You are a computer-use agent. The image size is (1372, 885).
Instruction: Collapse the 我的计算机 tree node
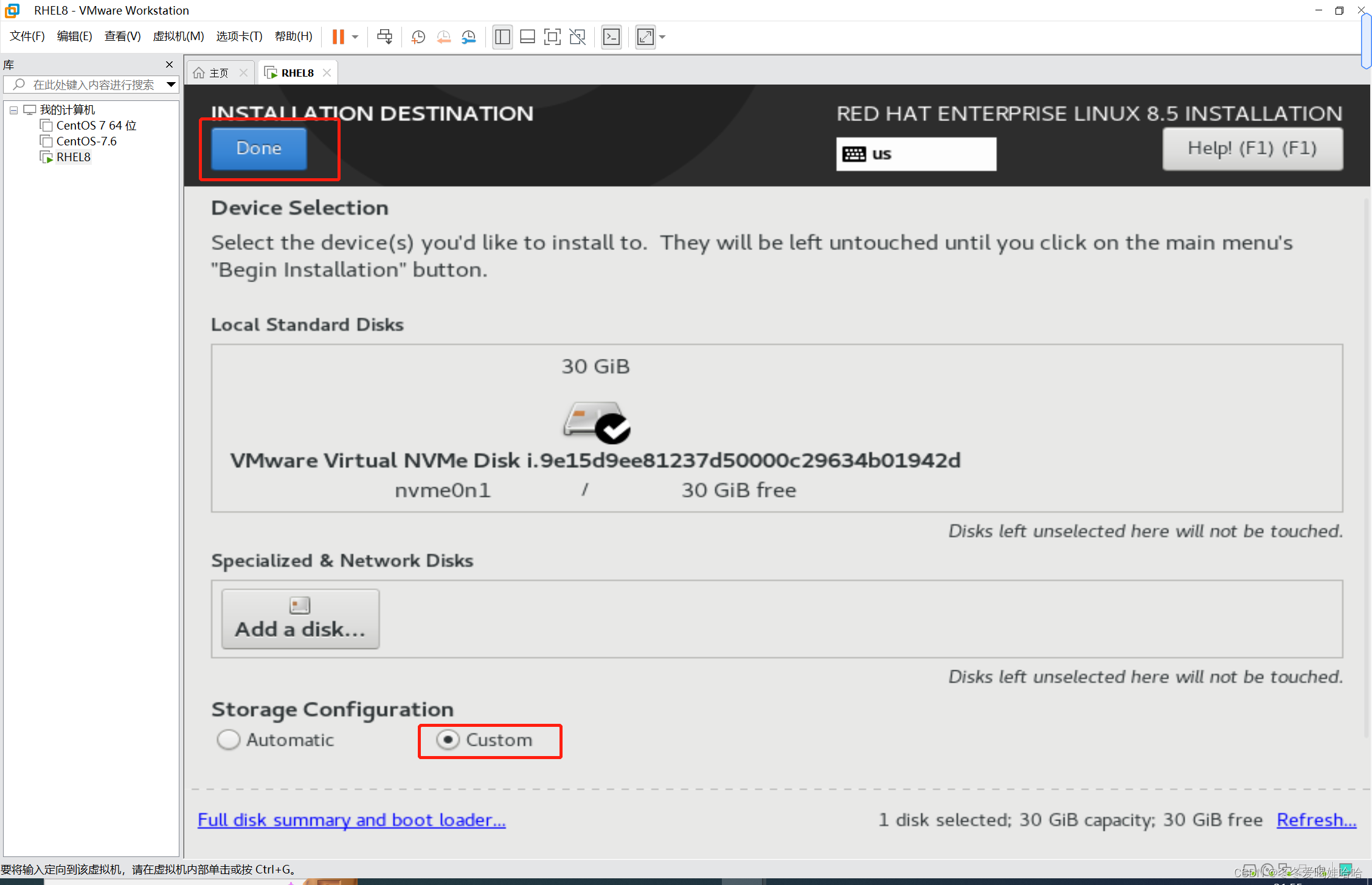pos(13,111)
